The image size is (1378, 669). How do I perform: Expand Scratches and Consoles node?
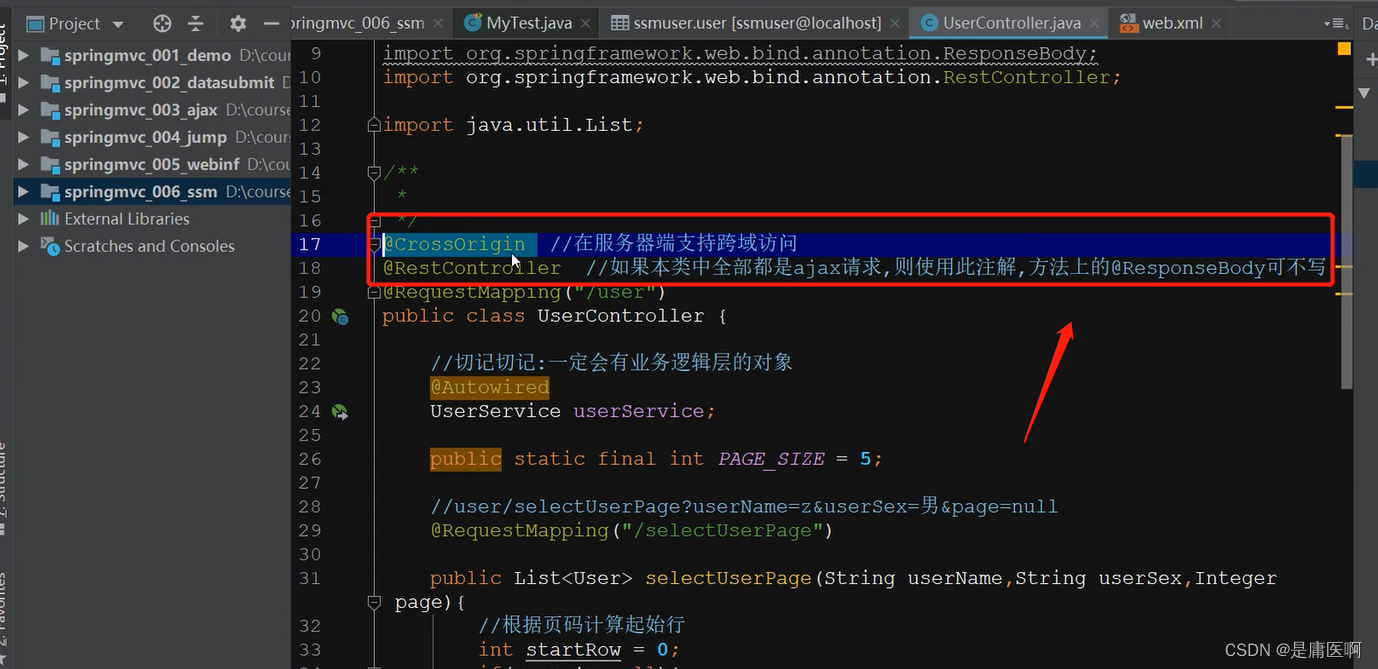pos(24,246)
